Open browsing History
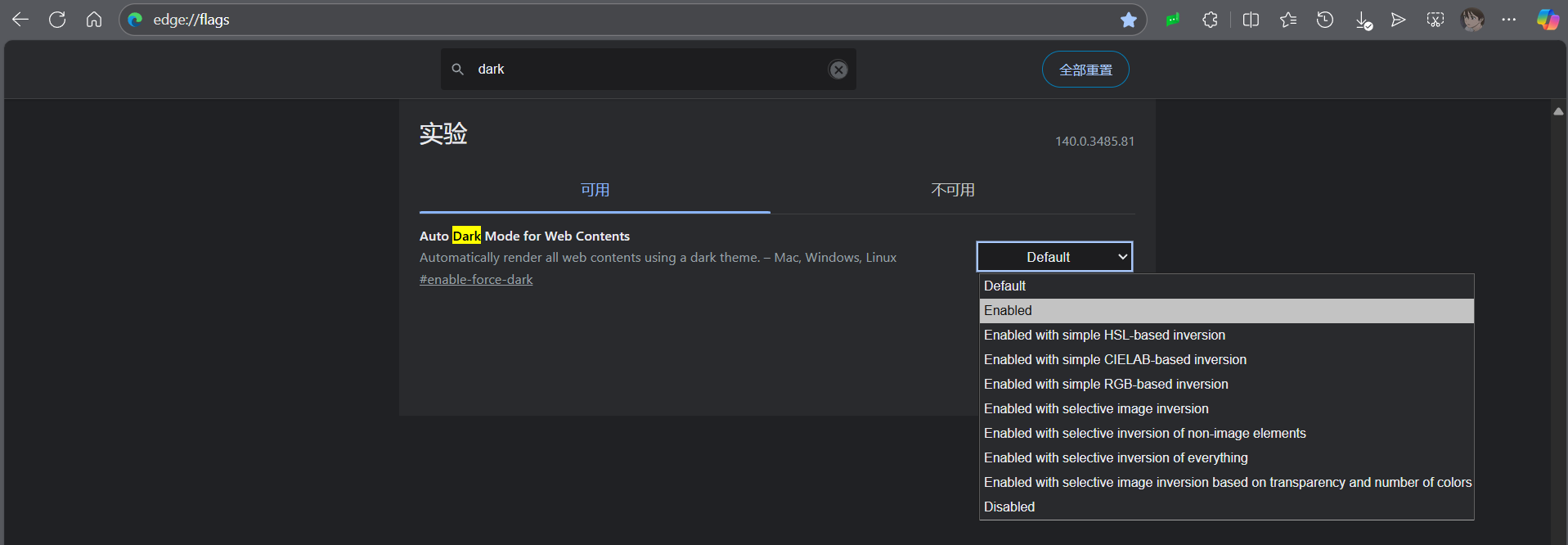The image size is (1568, 545). click(1325, 20)
